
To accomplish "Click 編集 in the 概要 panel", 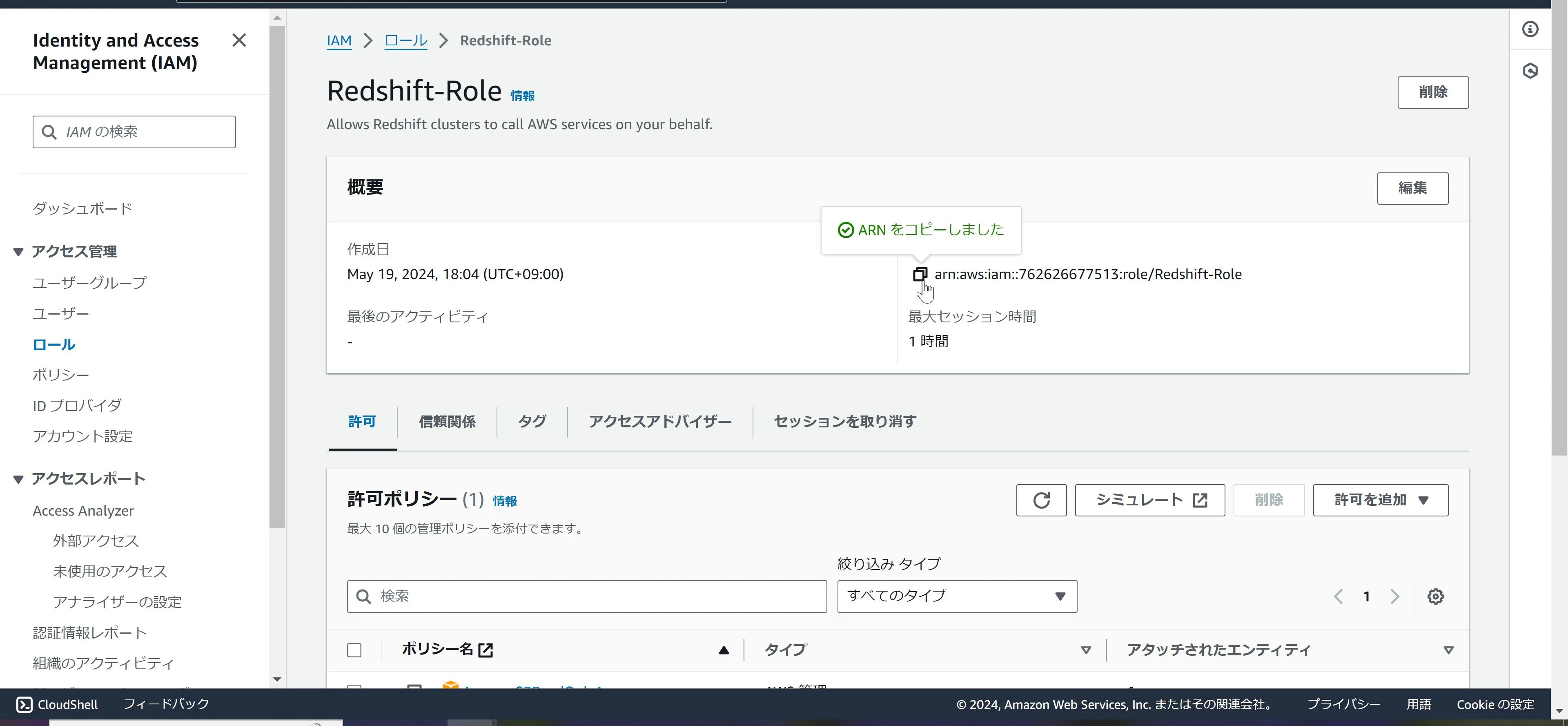I will [x=1412, y=188].
